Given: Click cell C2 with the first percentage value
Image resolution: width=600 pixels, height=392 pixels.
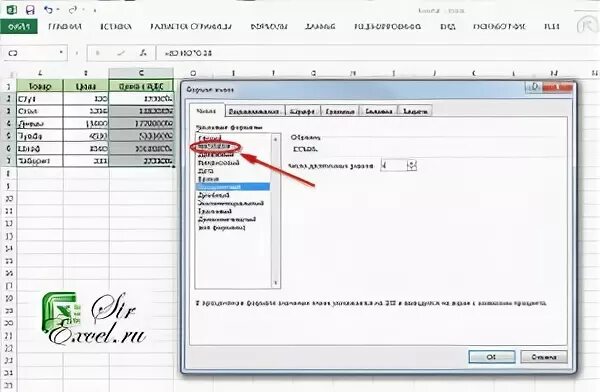Looking at the screenshot, I should pos(141,98).
